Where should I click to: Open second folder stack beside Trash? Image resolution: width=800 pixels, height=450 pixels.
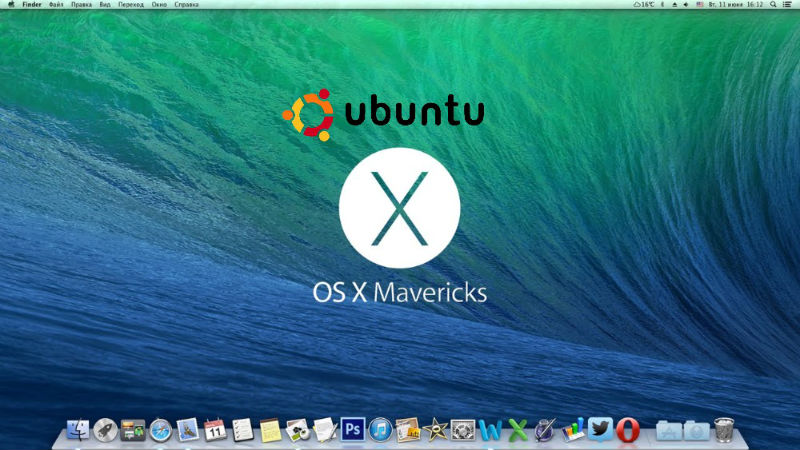[x=696, y=431]
